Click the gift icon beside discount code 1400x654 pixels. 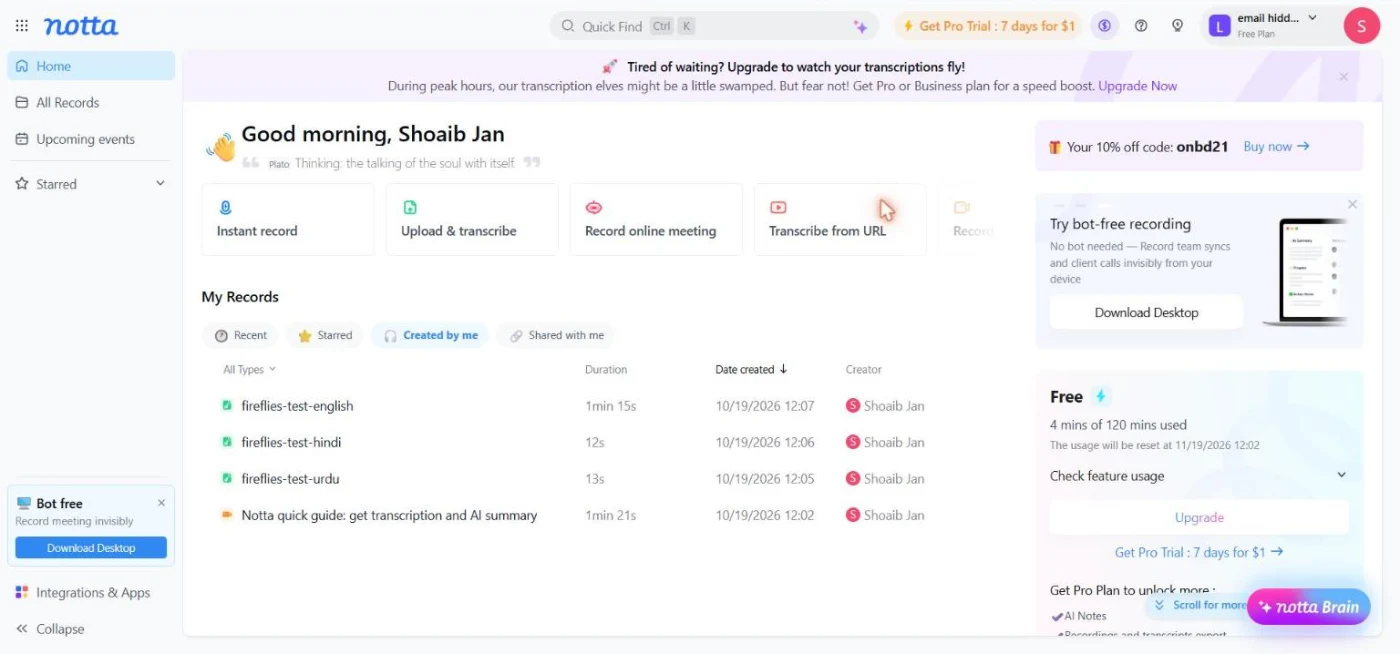tap(1055, 147)
